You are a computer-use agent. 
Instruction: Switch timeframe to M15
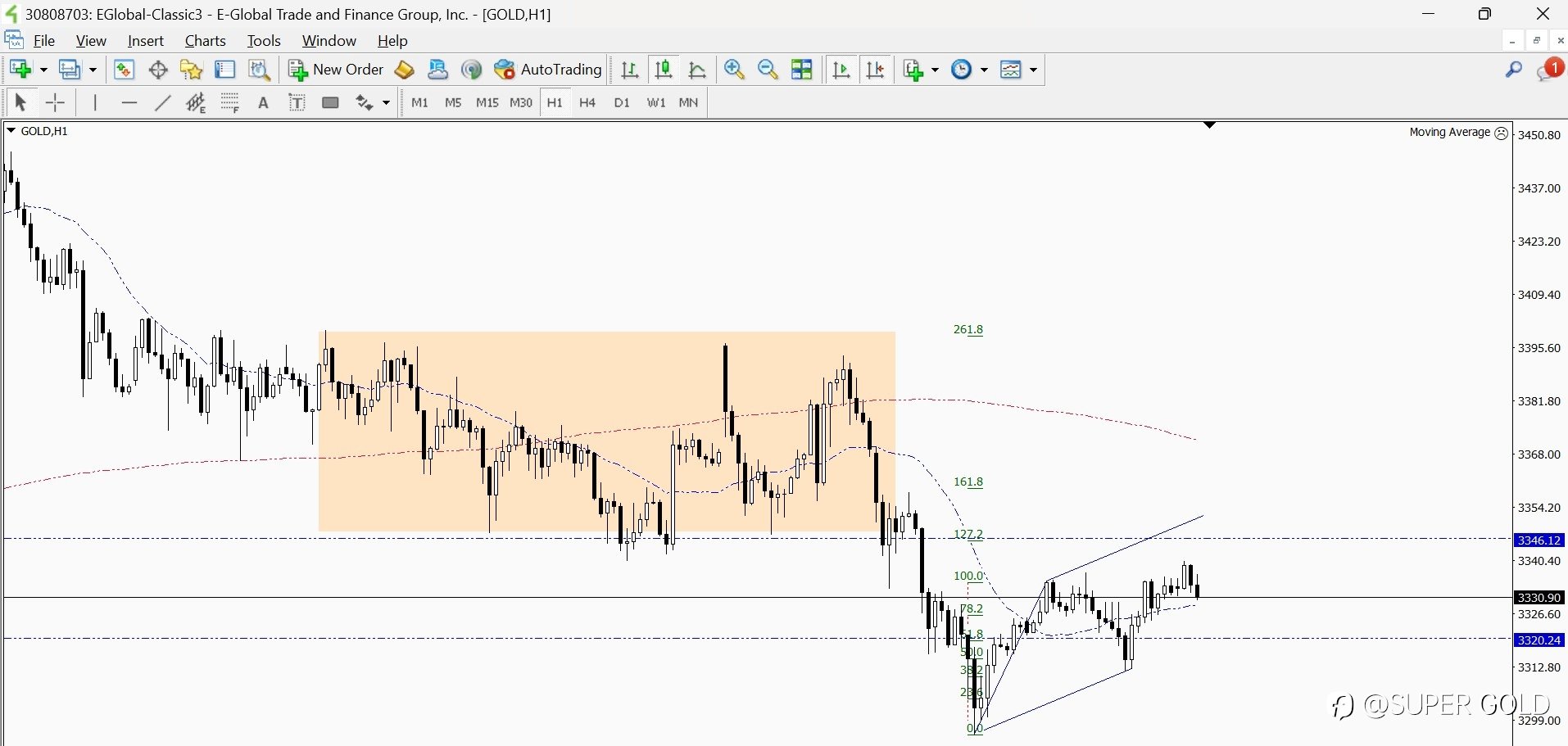(487, 102)
